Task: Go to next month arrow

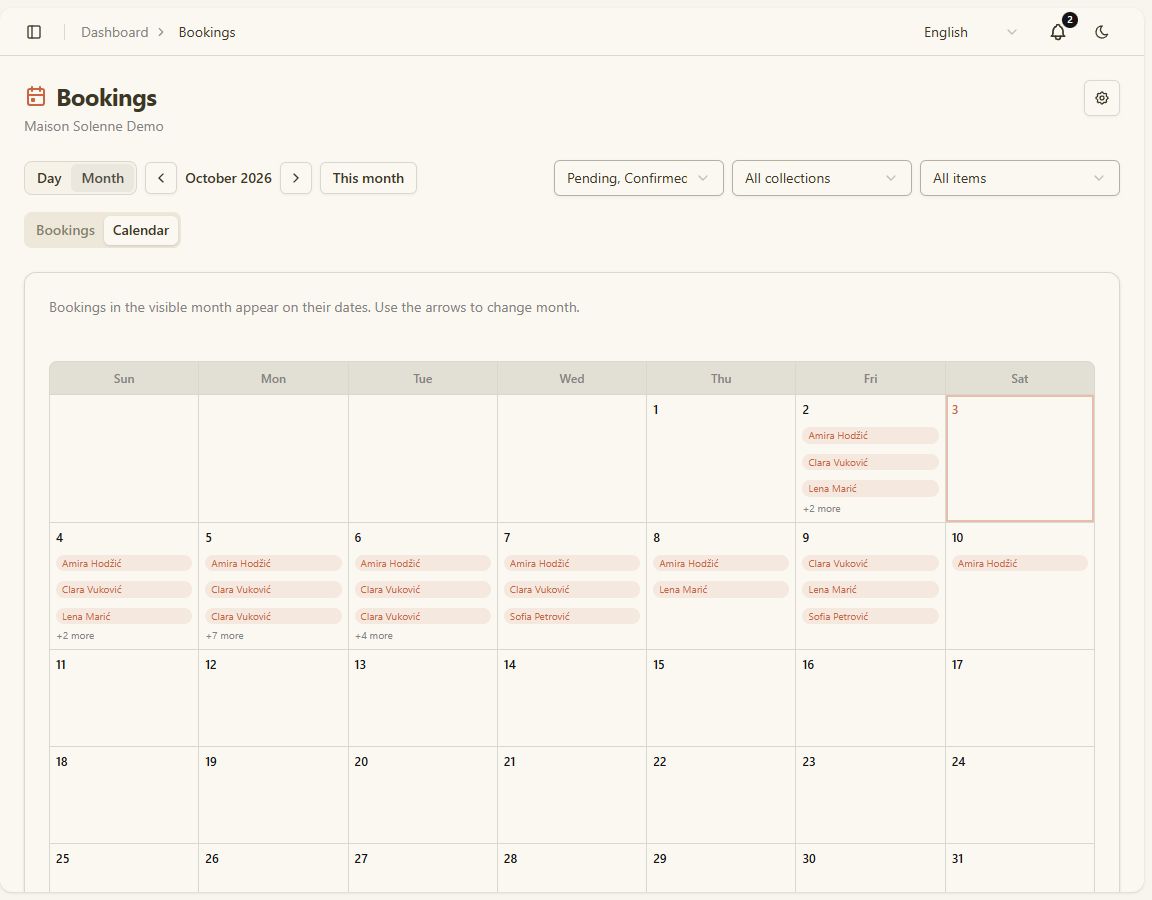Action: tap(296, 178)
